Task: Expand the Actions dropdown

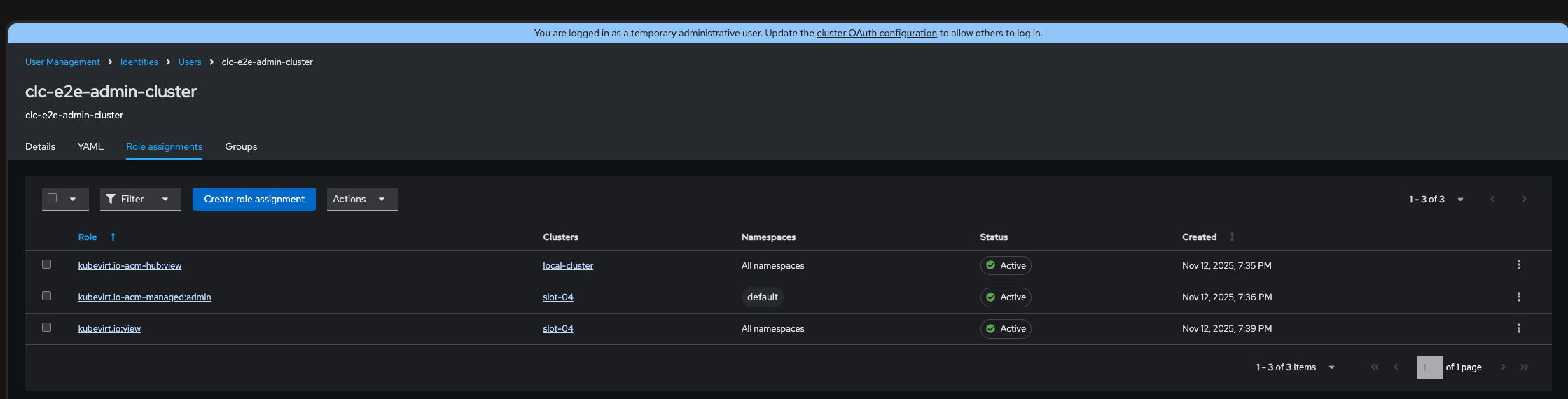Action: pos(361,199)
